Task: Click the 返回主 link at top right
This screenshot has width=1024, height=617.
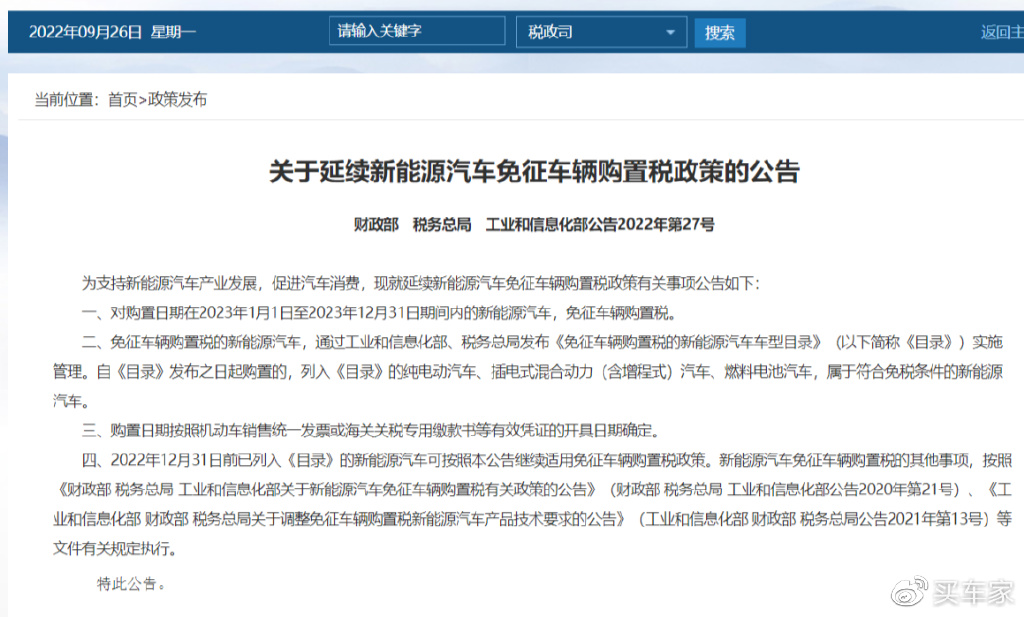Action: coord(1002,32)
